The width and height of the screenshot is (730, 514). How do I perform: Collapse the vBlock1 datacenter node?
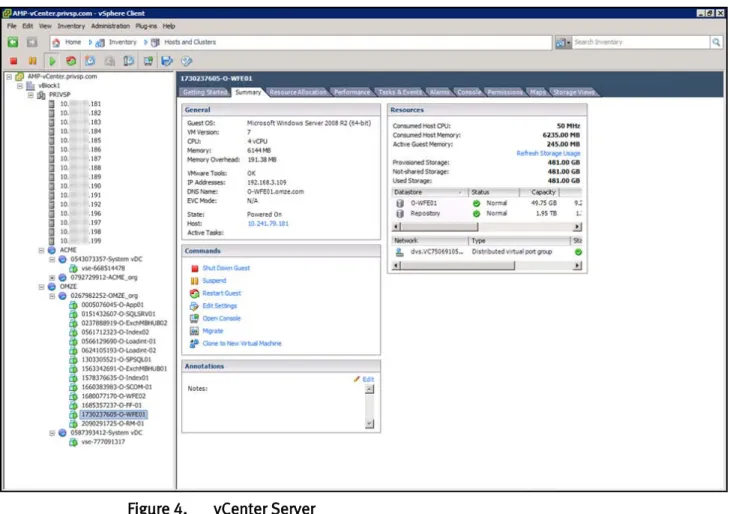20,86
